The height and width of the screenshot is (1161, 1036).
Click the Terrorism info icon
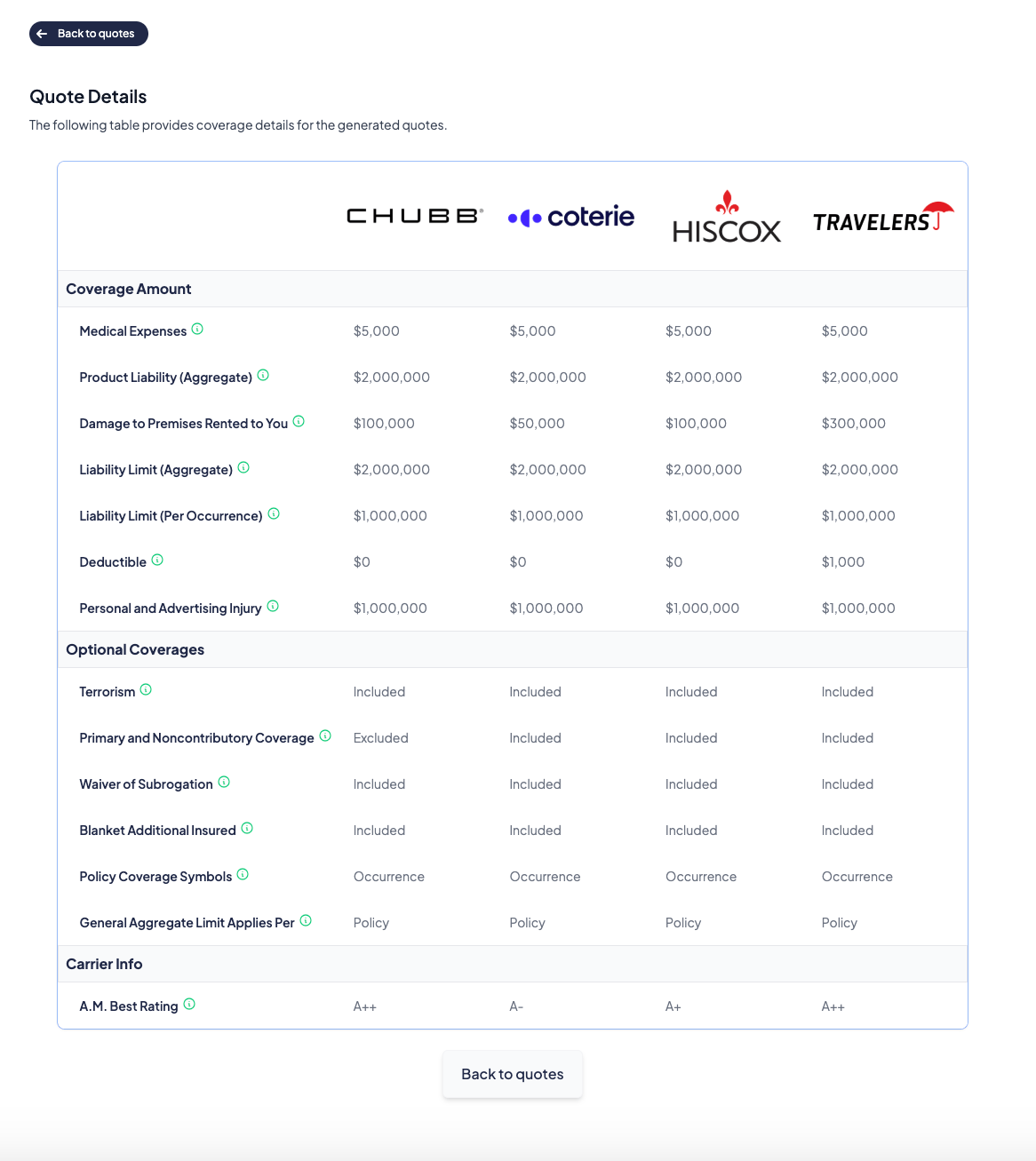coord(146,690)
